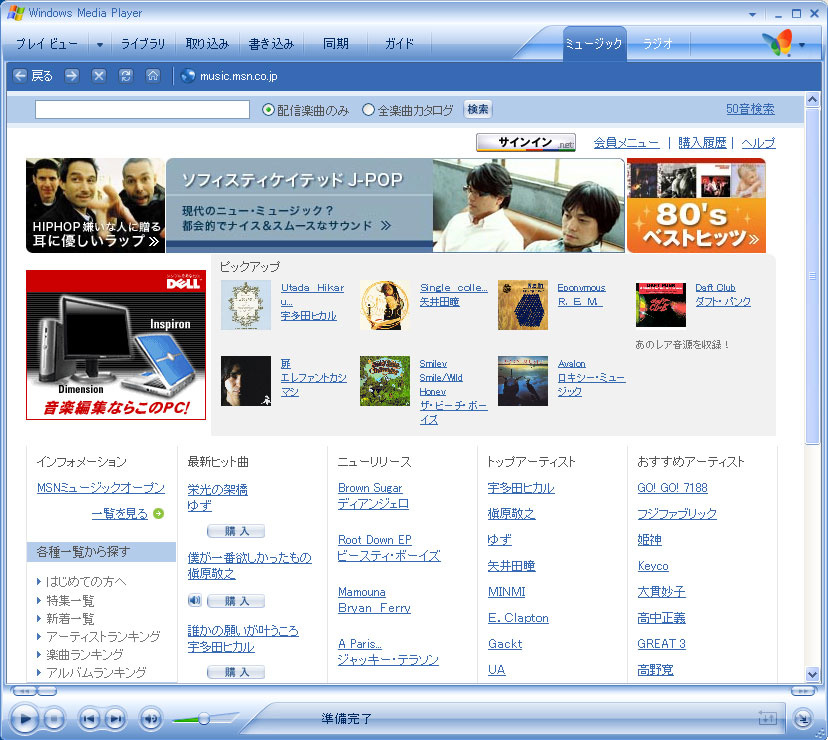Image resolution: width=828 pixels, height=740 pixels.
Task: Open the 会員メニュー link
Action: (626, 143)
